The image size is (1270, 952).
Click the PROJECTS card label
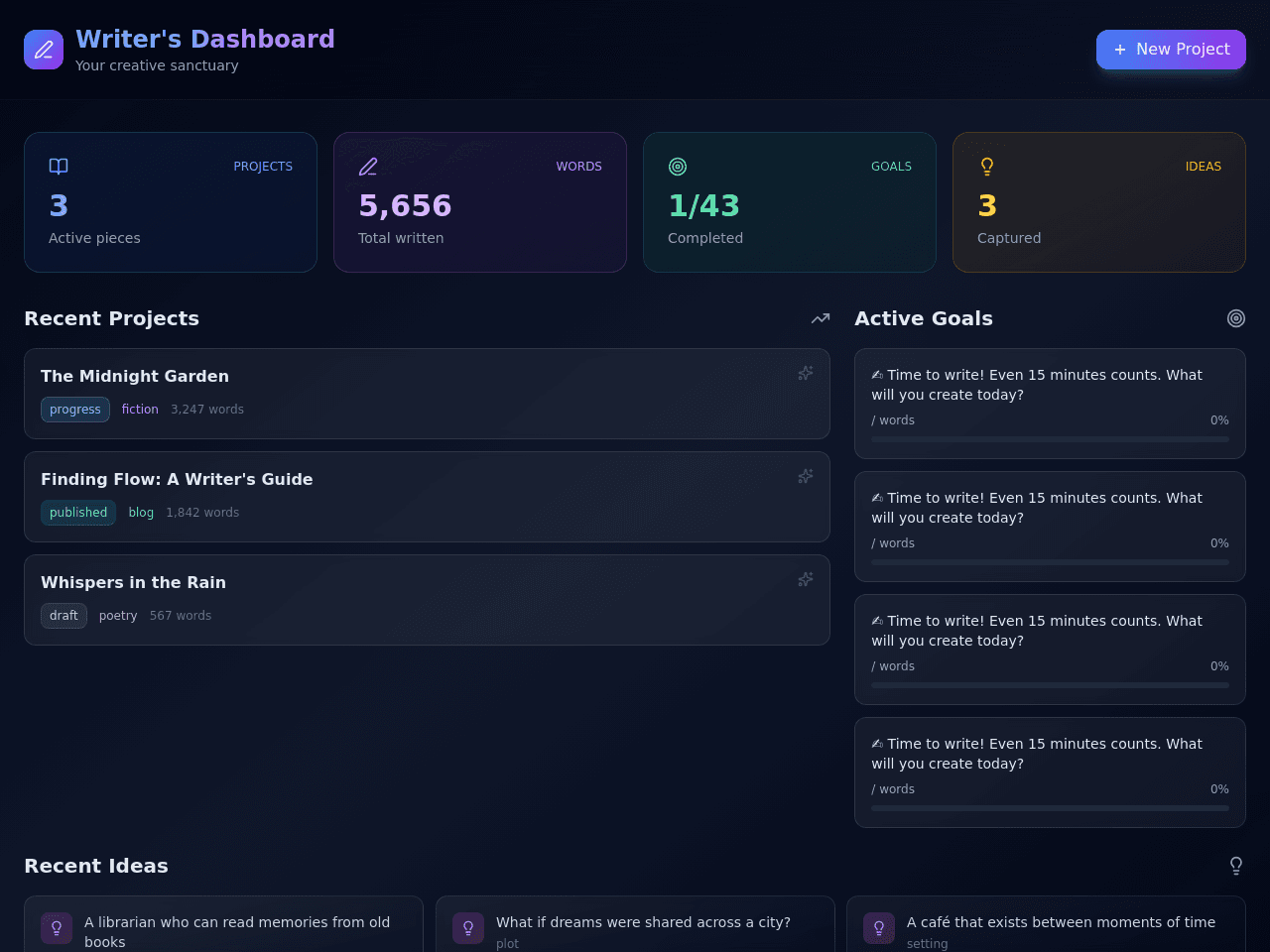pyautogui.click(x=263, y=167)
